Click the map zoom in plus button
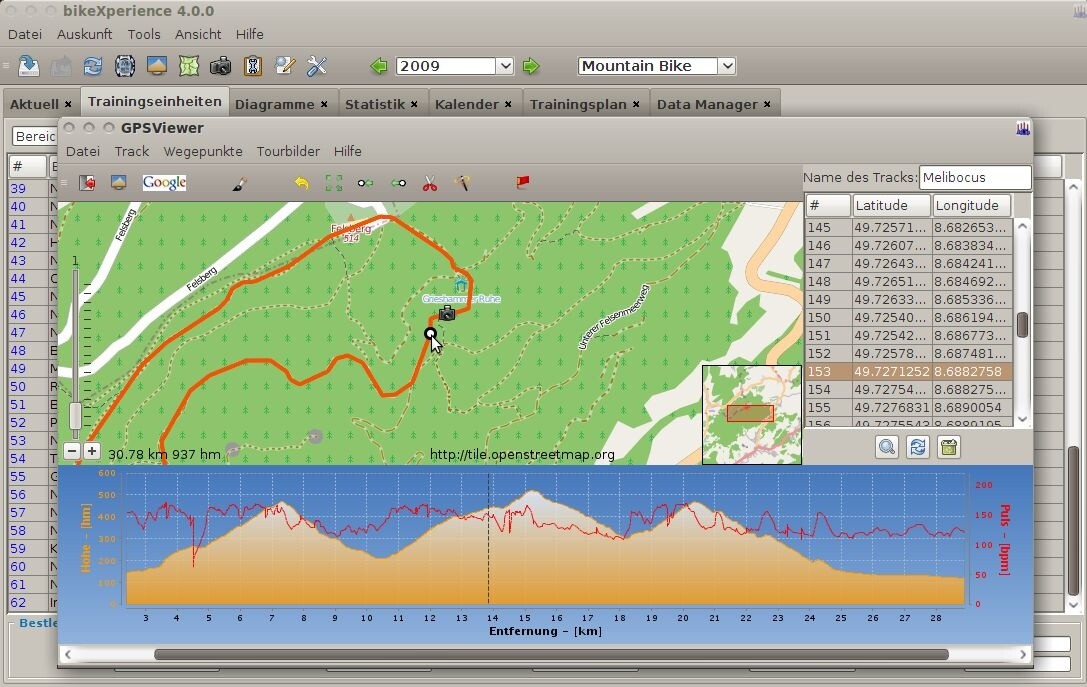 click(92, 451)
